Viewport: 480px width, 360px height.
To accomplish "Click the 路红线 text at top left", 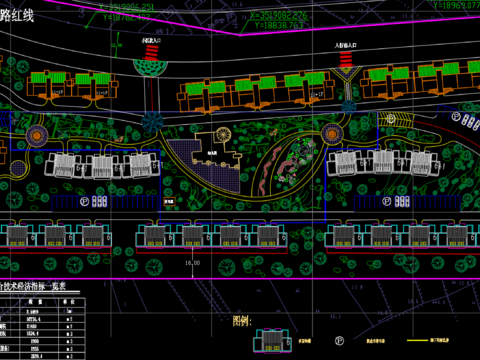I will [17, 15].
